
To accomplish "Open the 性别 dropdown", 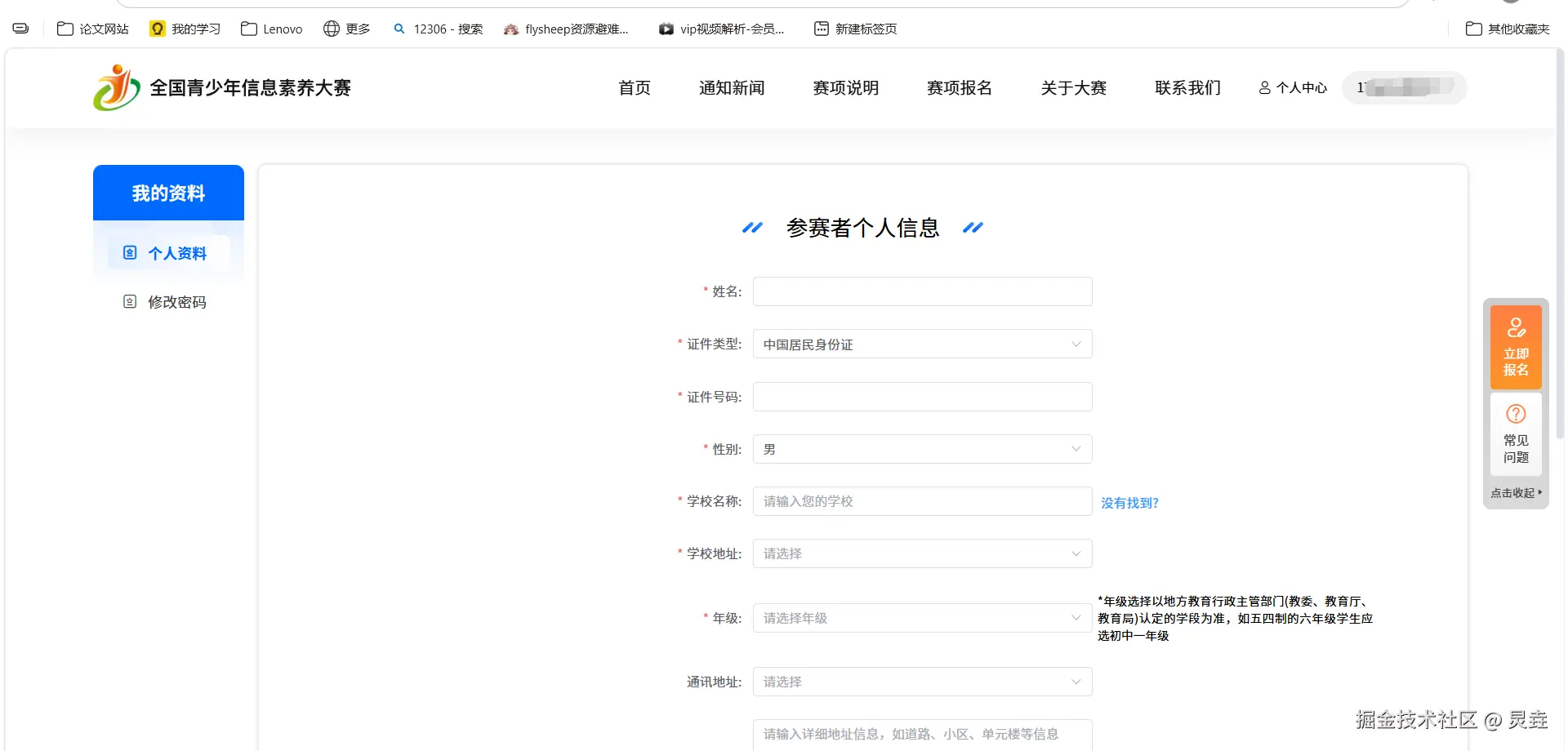I will click(922, 449).
